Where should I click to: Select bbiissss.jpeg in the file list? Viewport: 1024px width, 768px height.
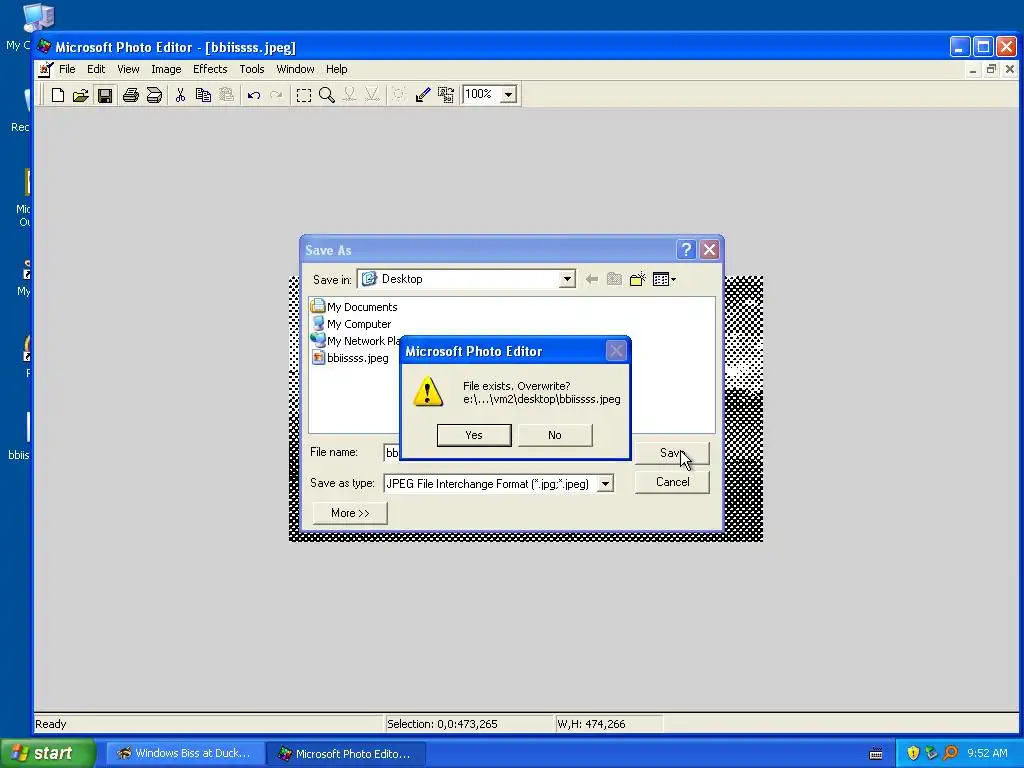coord(350,357)
